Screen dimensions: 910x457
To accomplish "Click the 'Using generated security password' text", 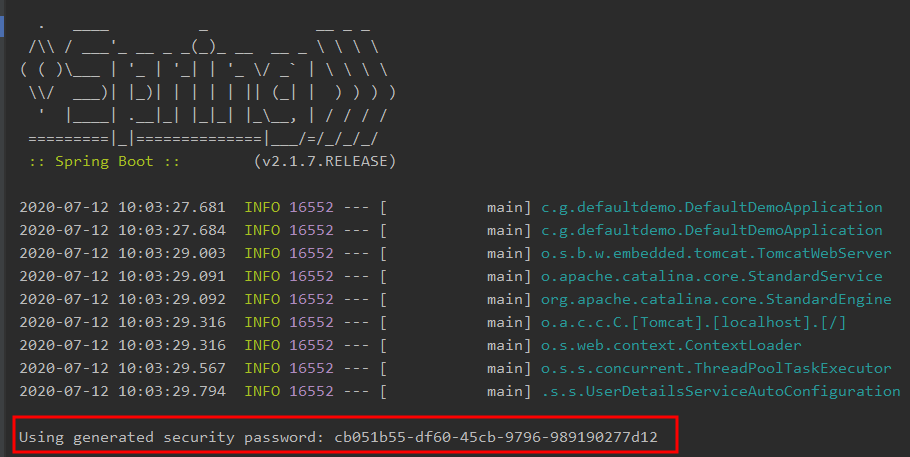I will pyautogui.click(x=171, y=437).
